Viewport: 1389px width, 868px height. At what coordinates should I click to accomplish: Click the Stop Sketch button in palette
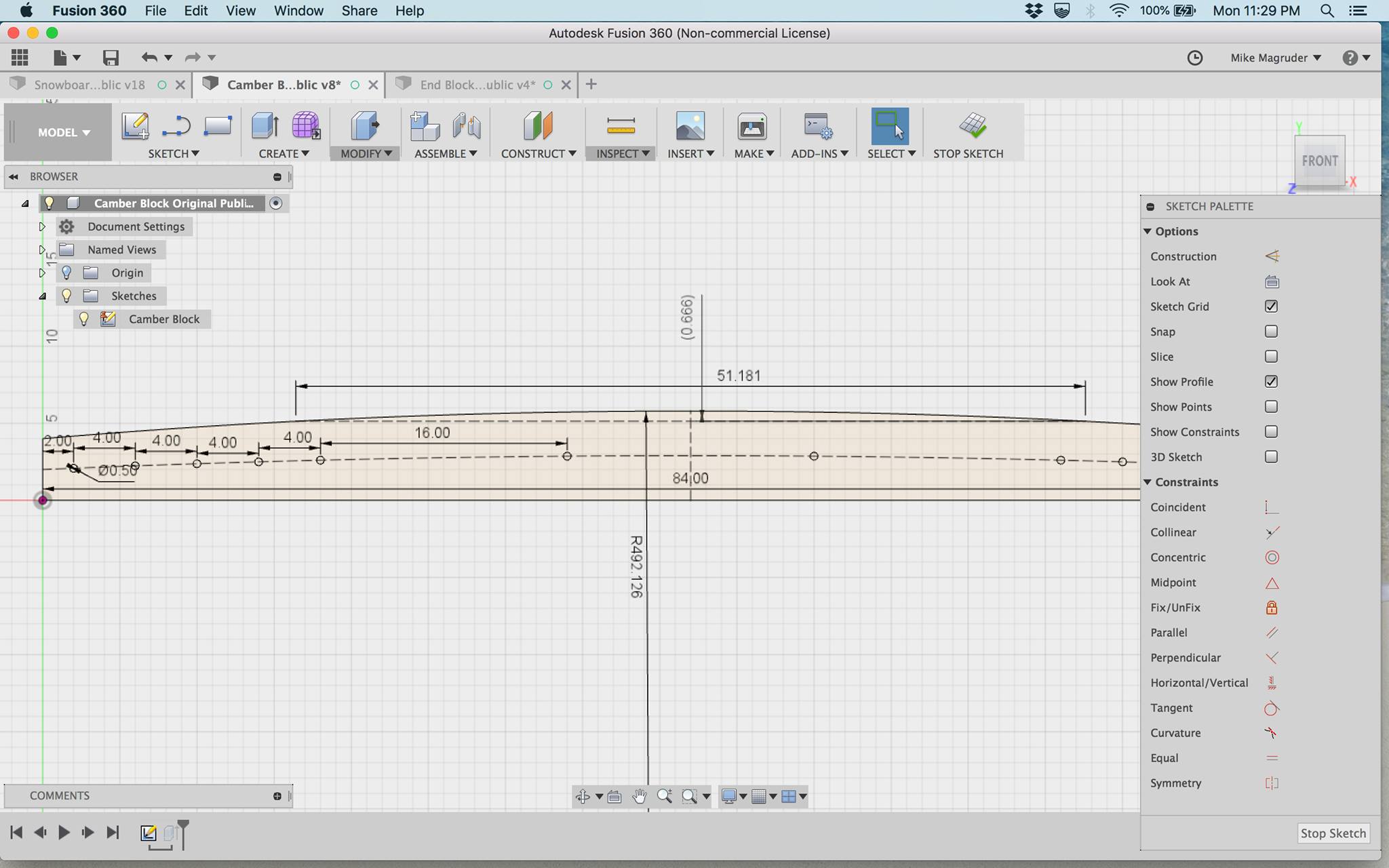[x=1333, y=833]
